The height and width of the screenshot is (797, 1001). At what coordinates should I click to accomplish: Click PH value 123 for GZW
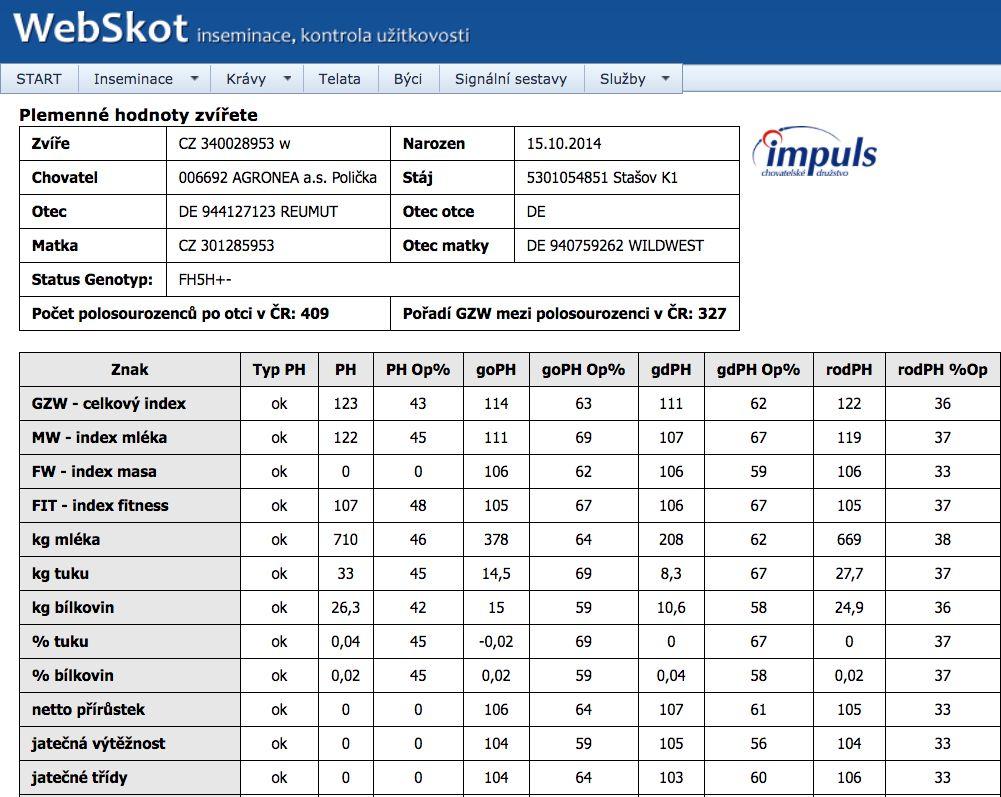(x=345, y=404)
